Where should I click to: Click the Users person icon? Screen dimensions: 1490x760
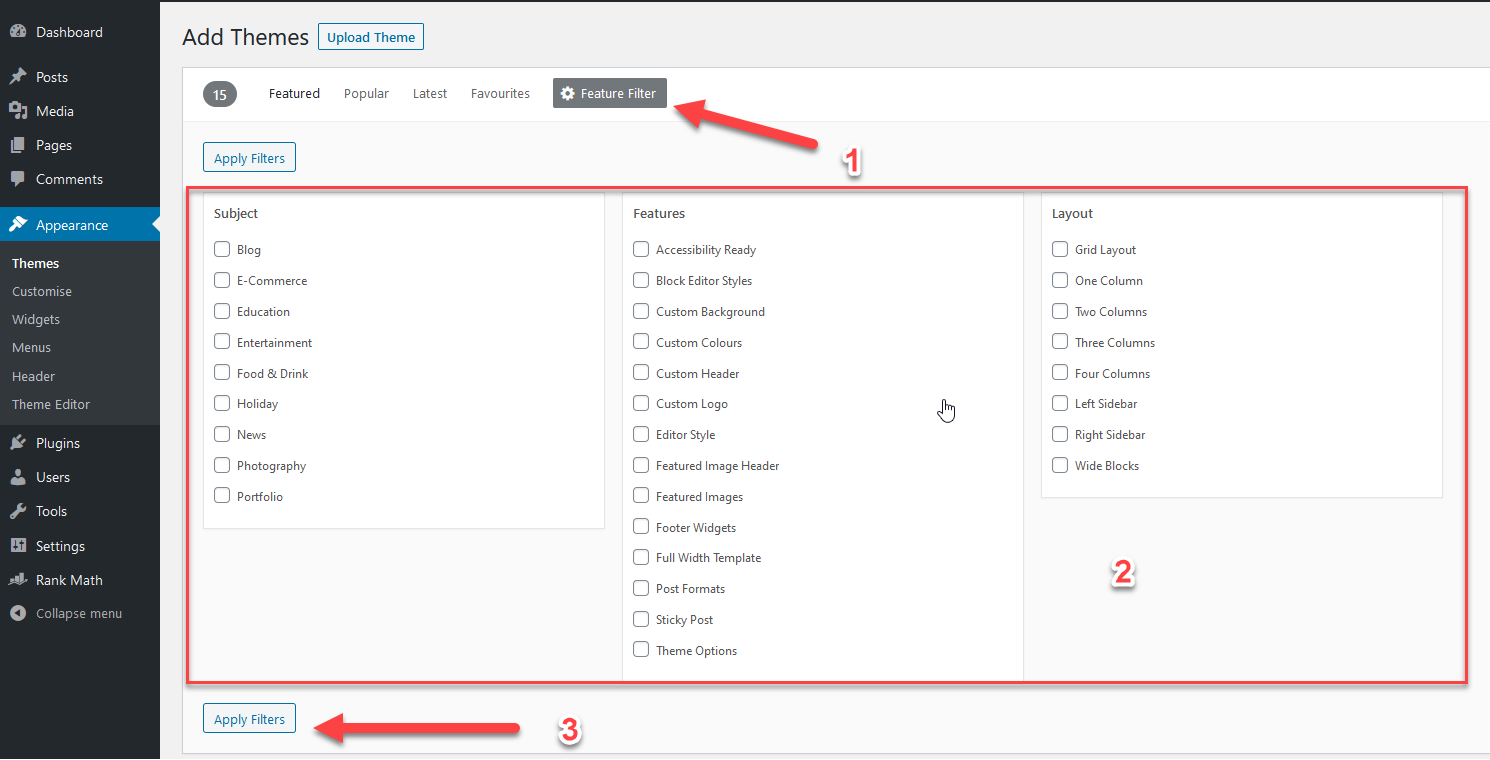[x=18, y=477]
